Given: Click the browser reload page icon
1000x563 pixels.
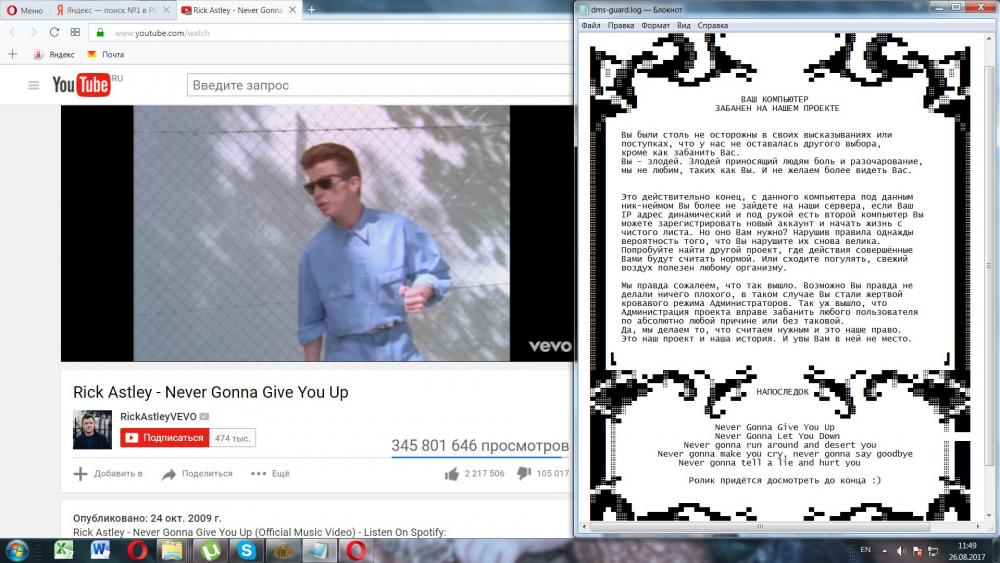Looking at the screenshot, I should pyautogui.click(x=54, y=32).
